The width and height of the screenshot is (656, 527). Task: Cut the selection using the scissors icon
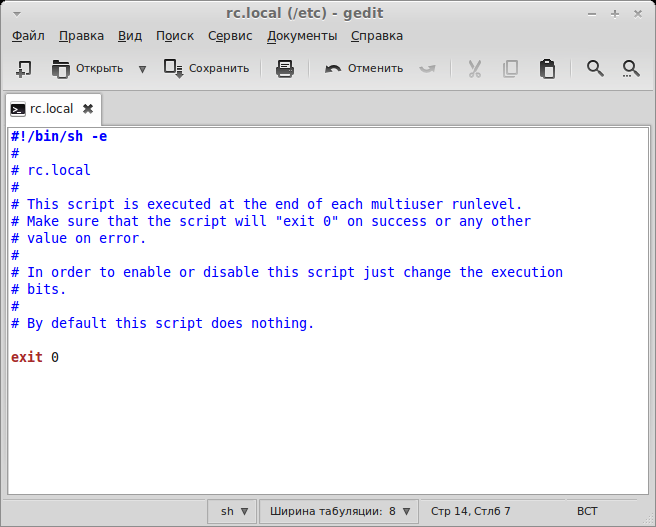point(474,69)
